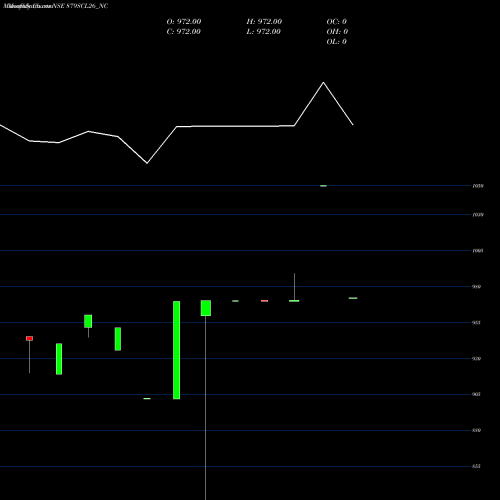Viewport: 500px width, 500px height.
Task: Click the OH: 0 value
Action: click(337, 31)
